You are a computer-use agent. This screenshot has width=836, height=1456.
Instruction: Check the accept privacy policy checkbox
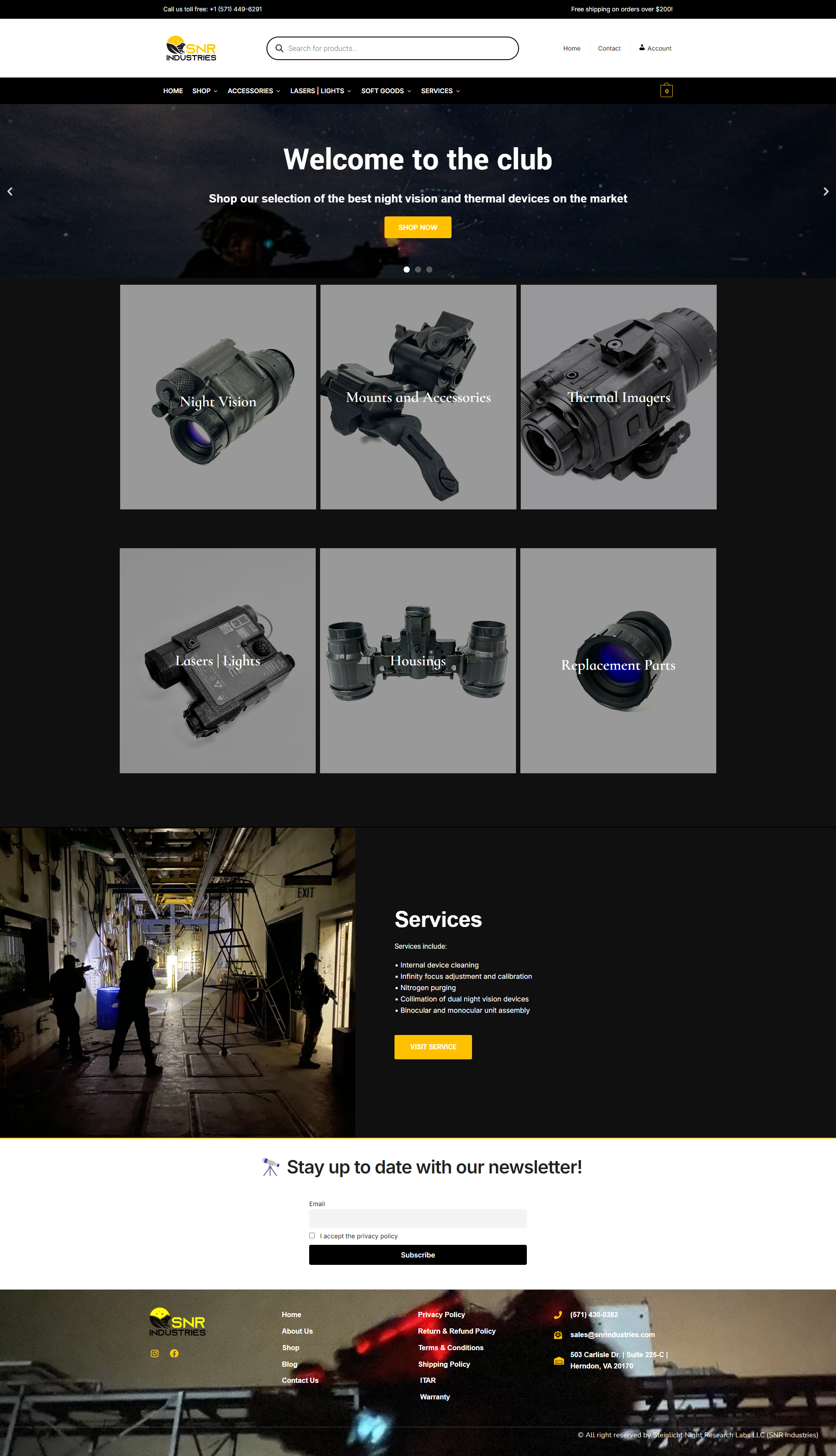coord(312,1236)
